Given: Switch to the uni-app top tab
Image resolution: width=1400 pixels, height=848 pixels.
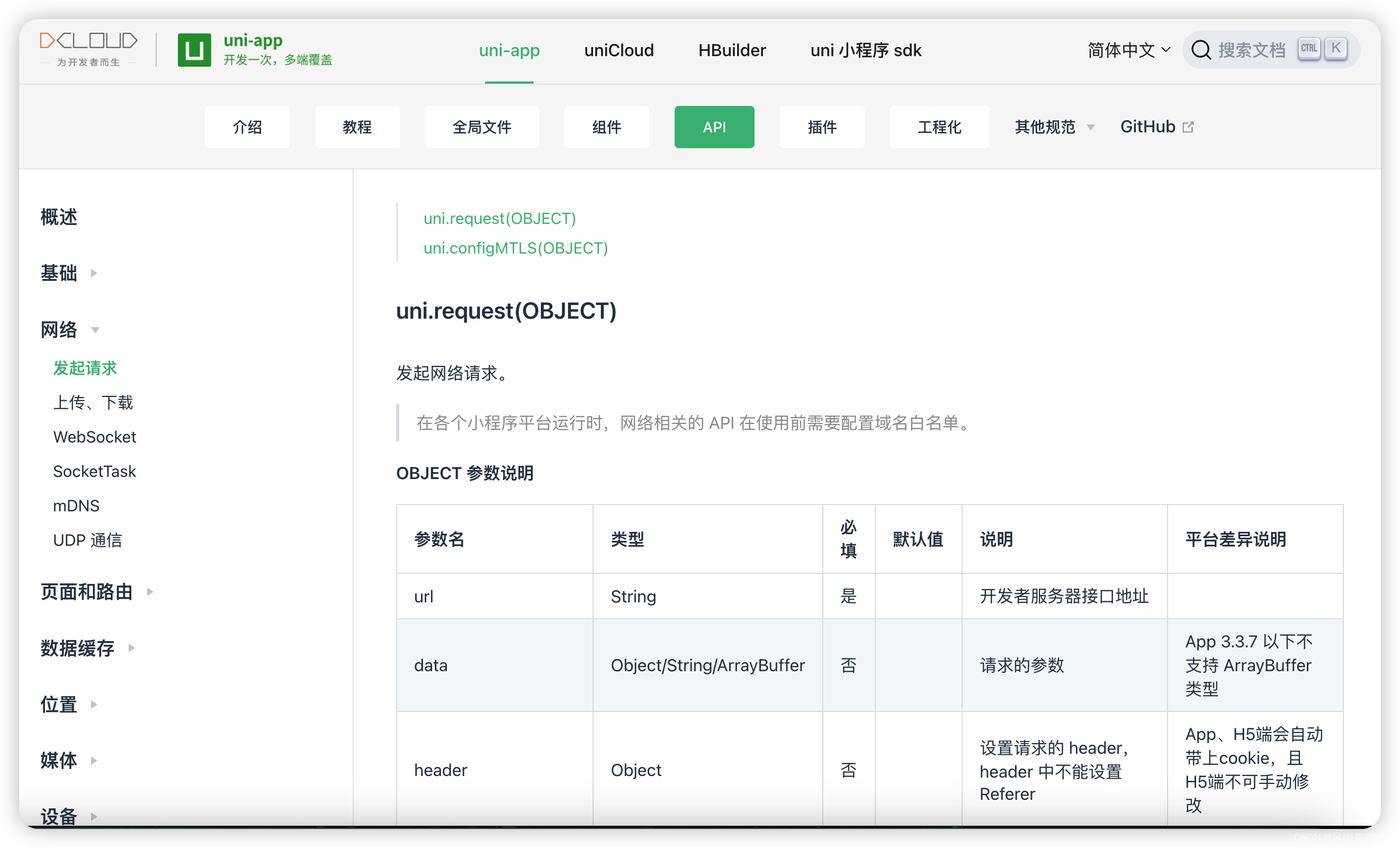Looking at the screenshot, I should [x=509, y=50].
